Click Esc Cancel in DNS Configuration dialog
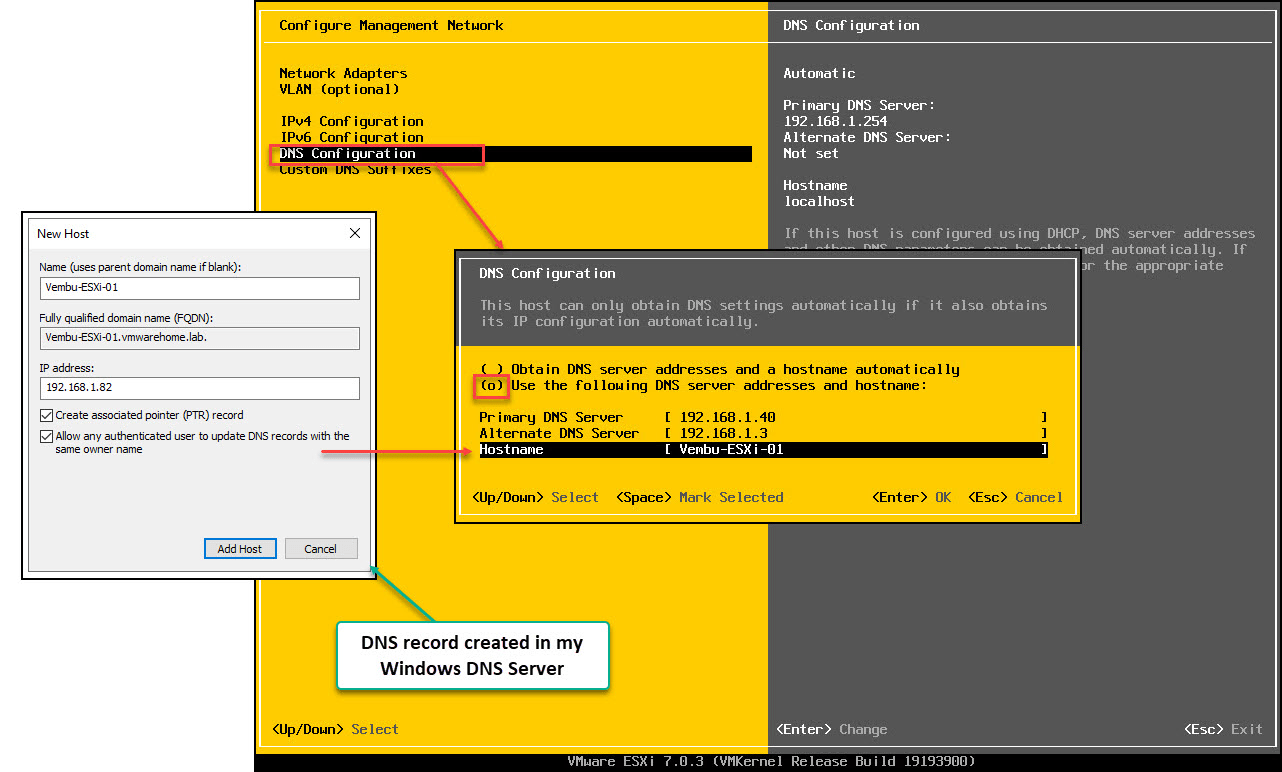Screen dimensions: 1282x772 (1015, 497)
